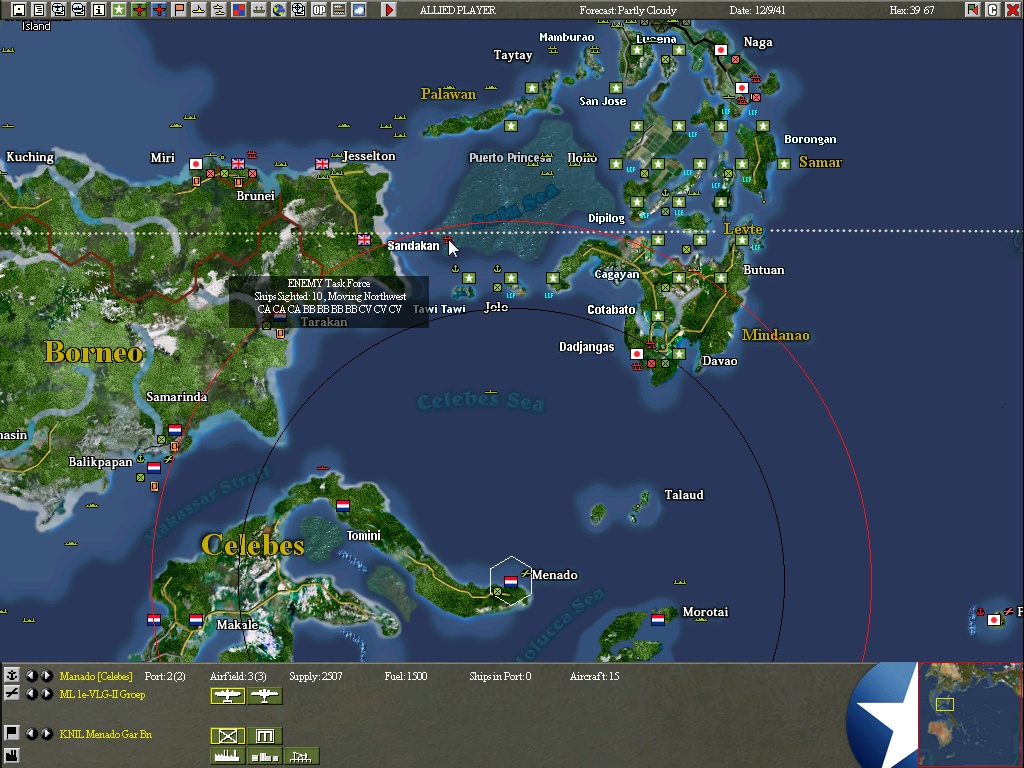
Task: Click the red play end-turn button
Action: [x=389, y=10]
